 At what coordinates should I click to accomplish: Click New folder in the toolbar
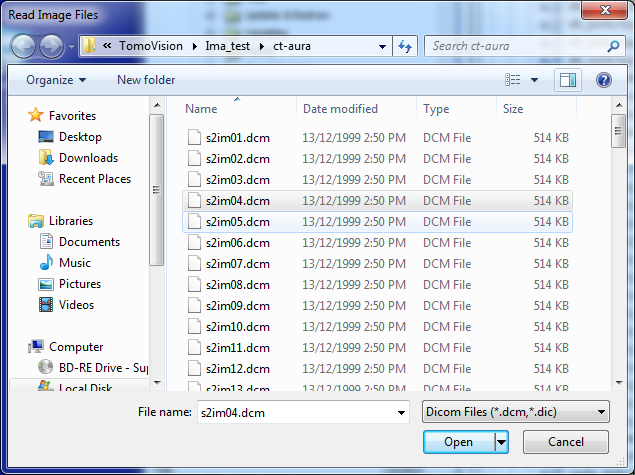(146, 80)
